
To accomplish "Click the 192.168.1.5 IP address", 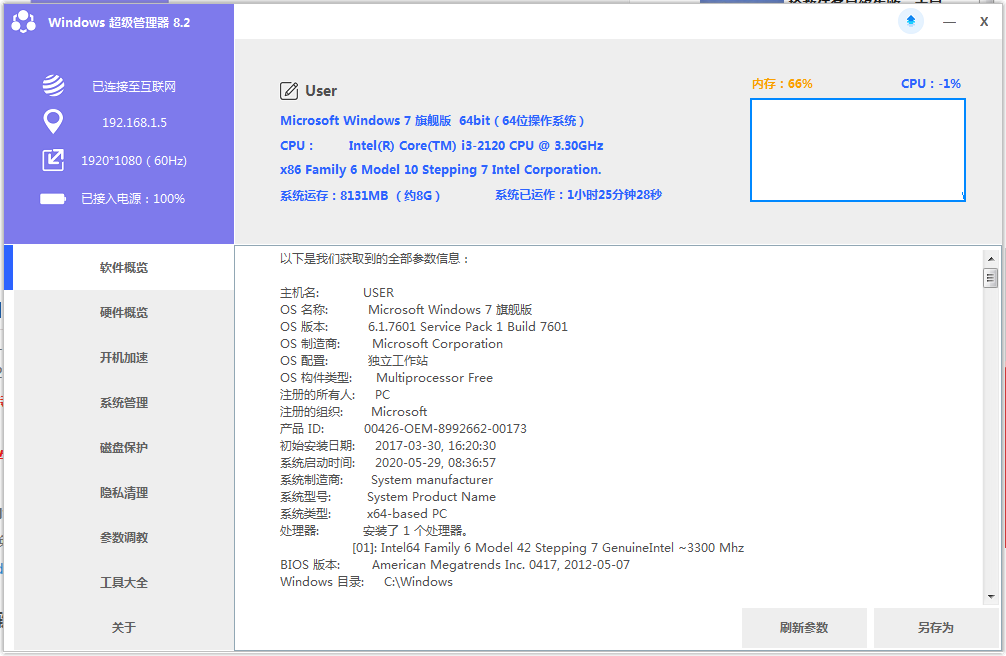I will [134, 123].
